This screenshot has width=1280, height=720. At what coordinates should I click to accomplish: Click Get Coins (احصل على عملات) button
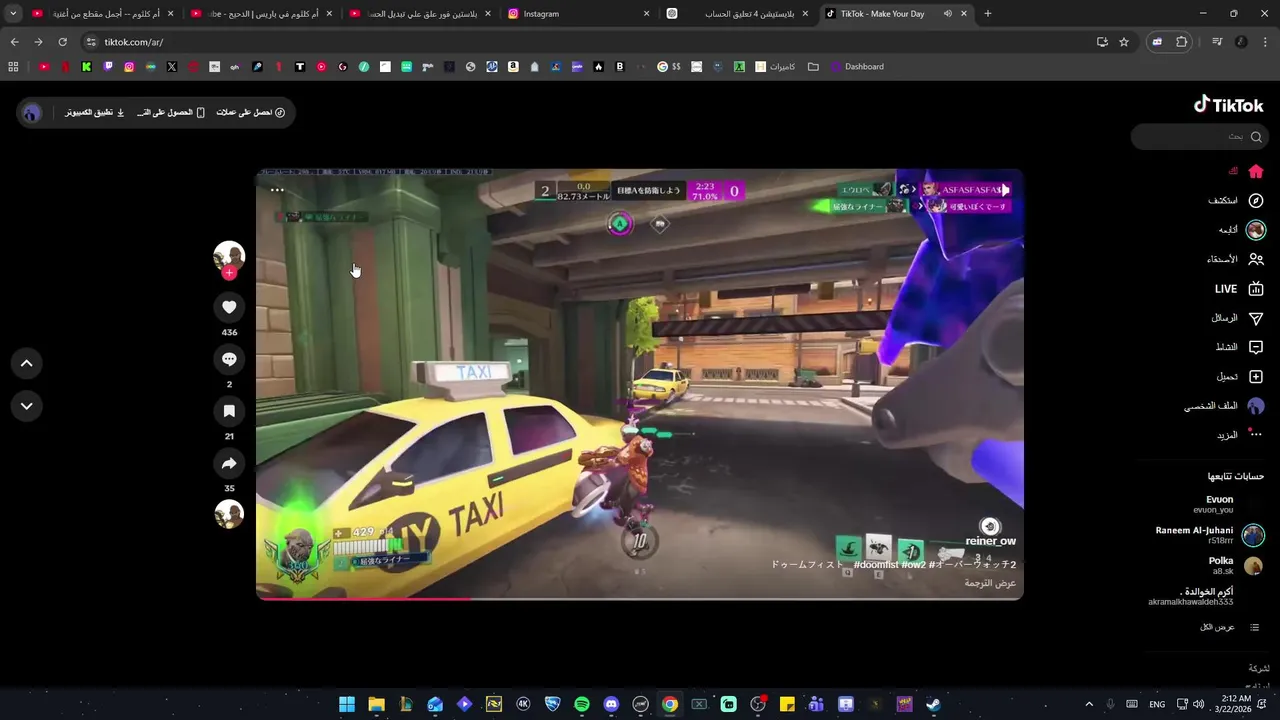251,113
